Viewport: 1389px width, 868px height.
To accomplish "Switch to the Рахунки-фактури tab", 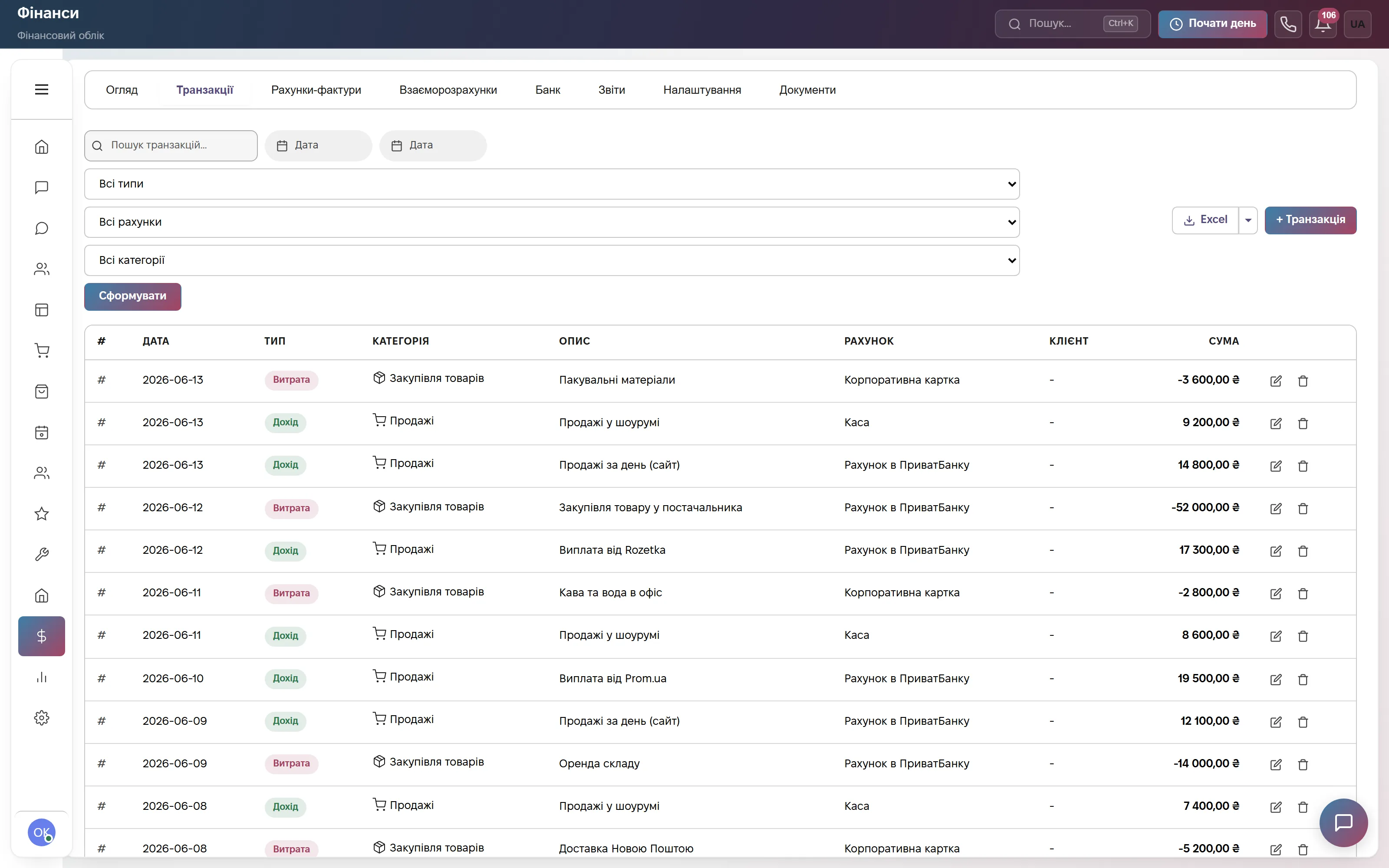I will click(x=316, y=90).
